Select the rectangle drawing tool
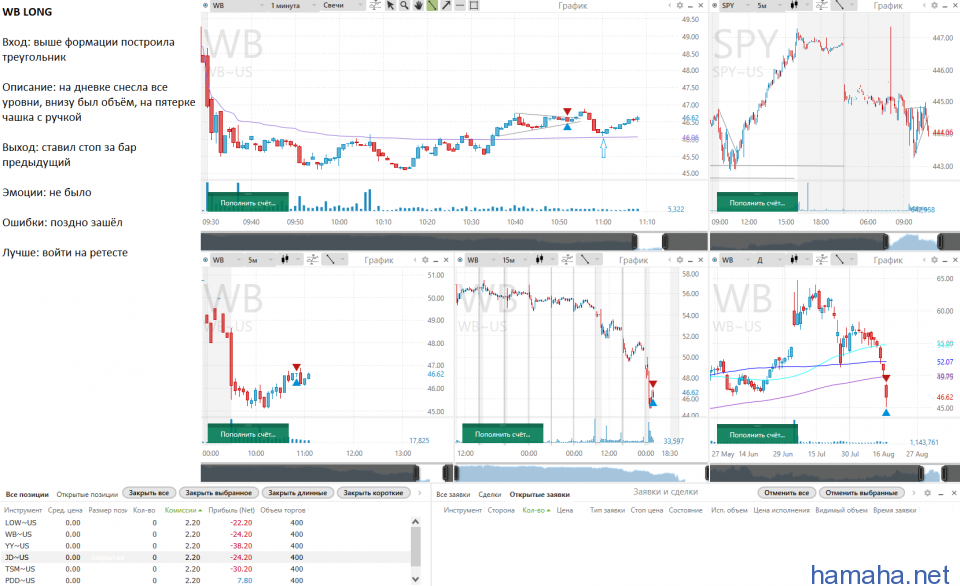The image size is (960, 586). (x=474, y=6)
